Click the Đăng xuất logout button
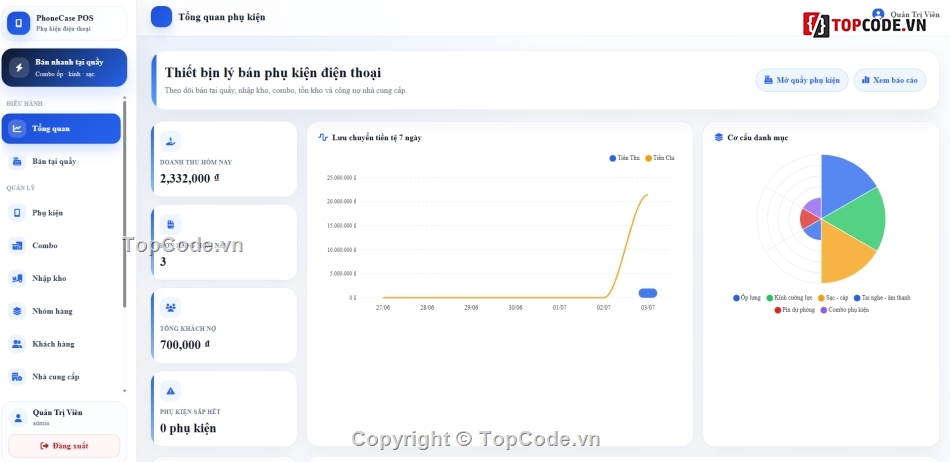950x462 pixels. [x=64, y=446]
